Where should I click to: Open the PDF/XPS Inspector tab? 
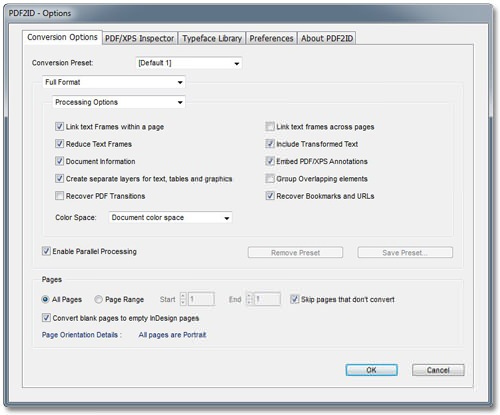140,38
